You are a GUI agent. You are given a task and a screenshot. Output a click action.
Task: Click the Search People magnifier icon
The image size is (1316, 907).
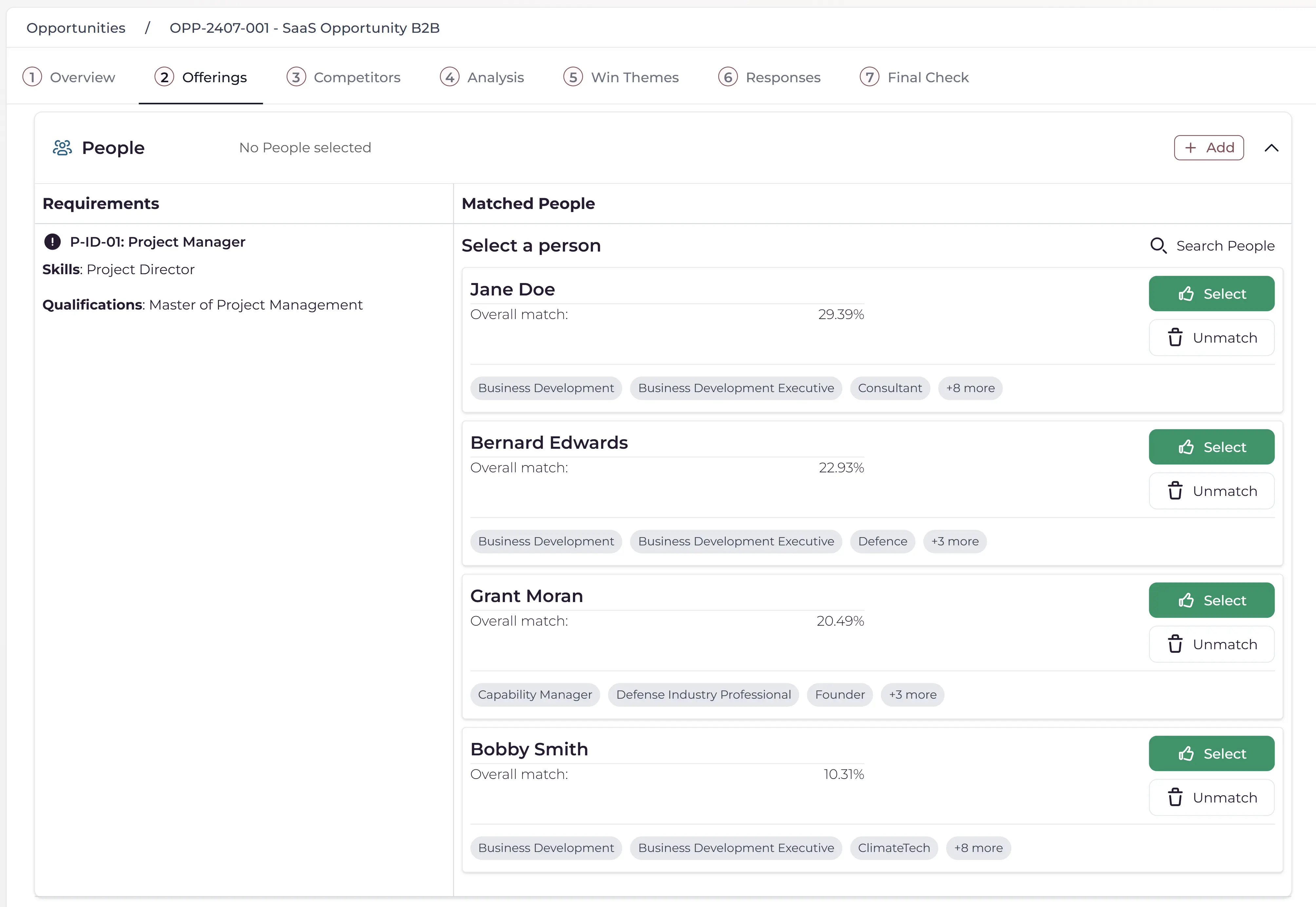(x=1159, y=246)
